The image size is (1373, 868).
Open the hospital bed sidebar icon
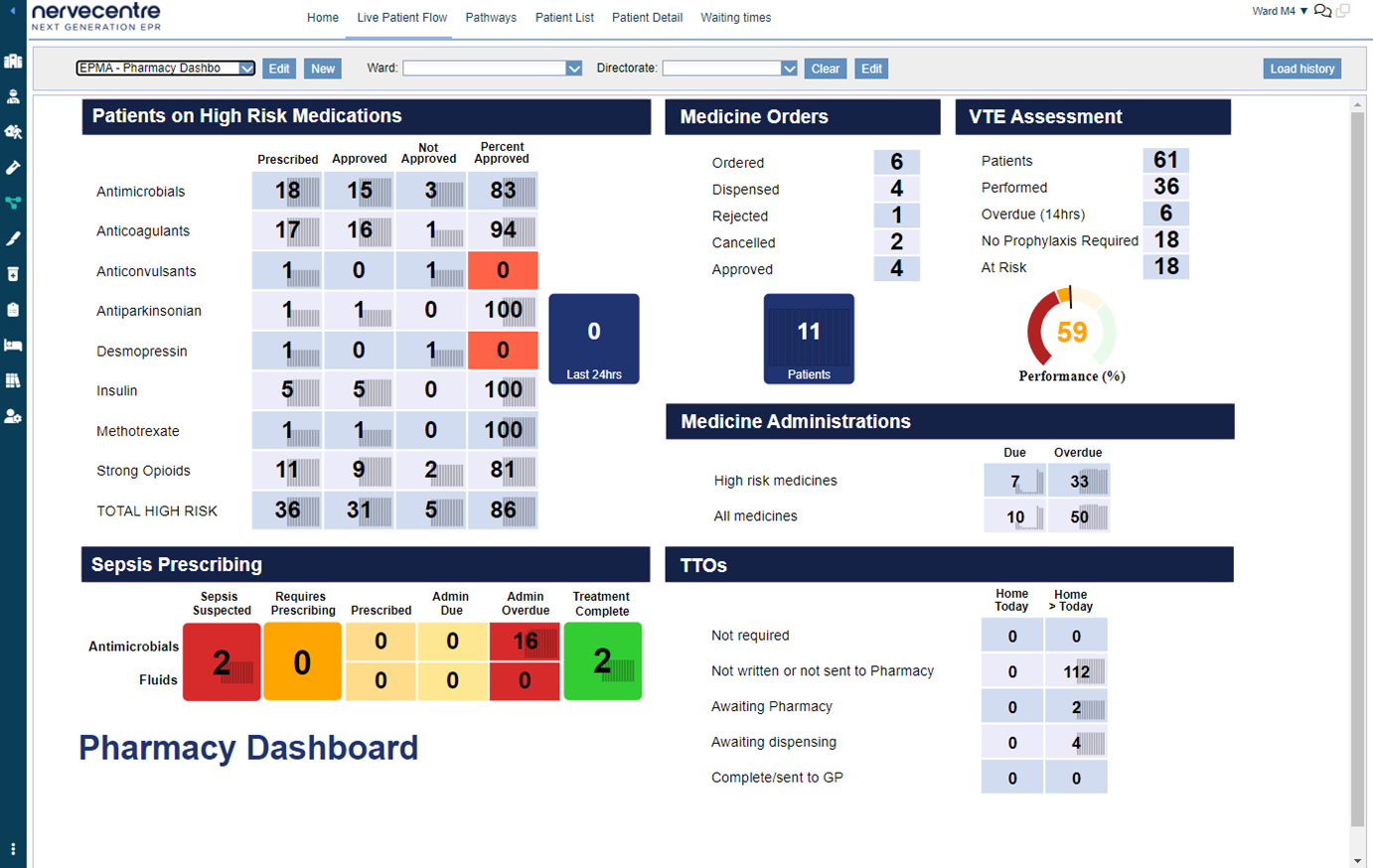click(x=13, y=345)
